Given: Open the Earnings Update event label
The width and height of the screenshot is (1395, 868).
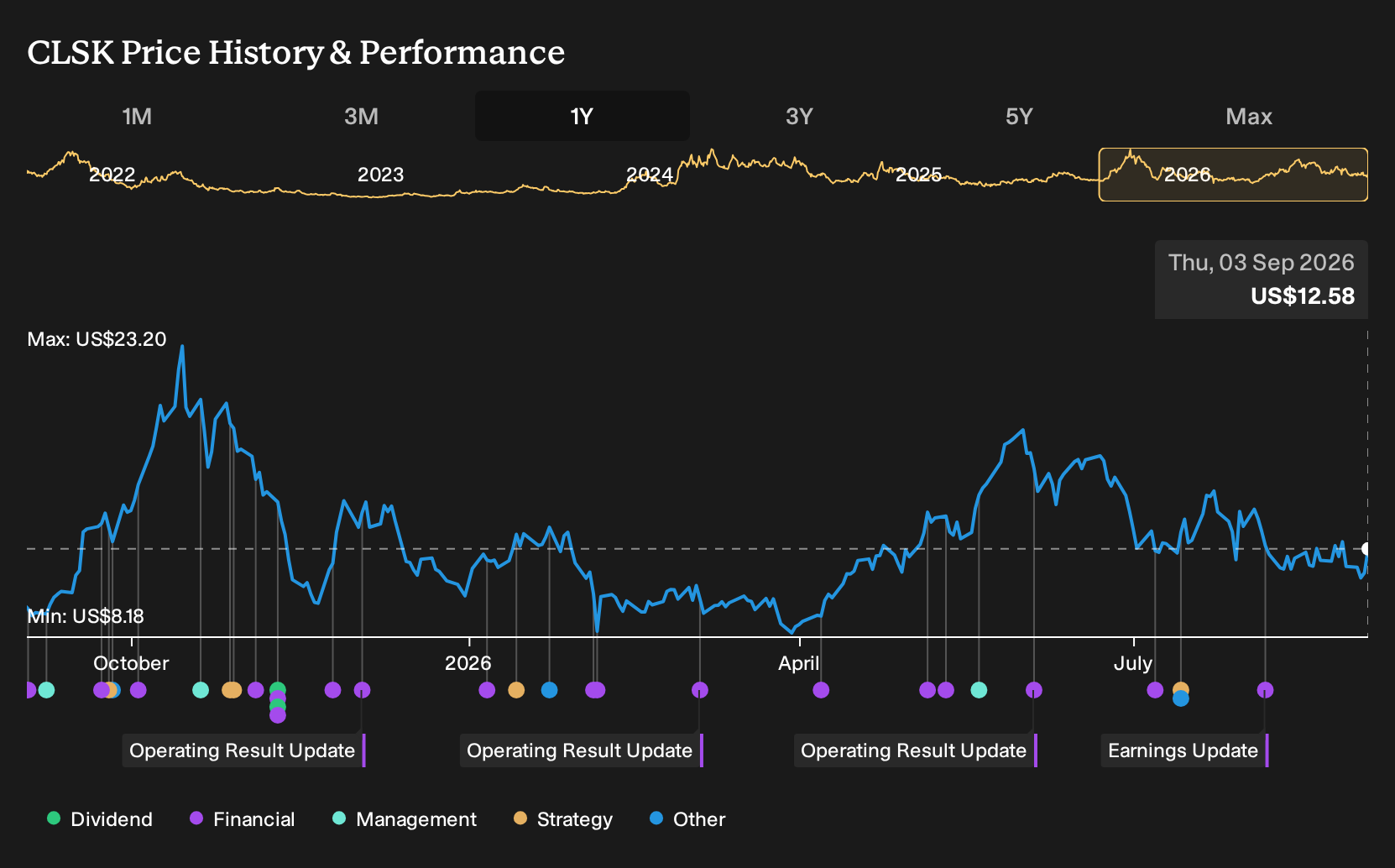Looking at the screenshot, I should point(1183,750).
